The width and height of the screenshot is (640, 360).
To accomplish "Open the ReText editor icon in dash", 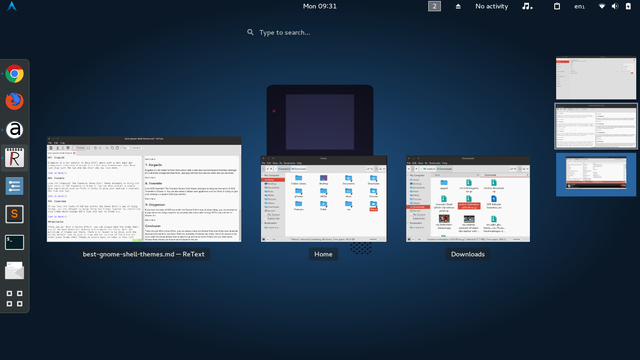I will [14, 158].
